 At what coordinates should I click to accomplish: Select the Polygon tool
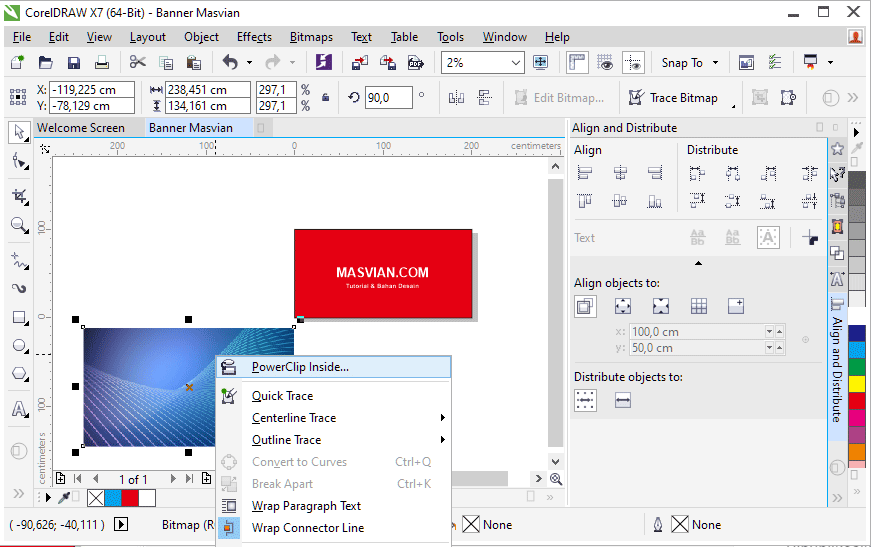[19, 374]
